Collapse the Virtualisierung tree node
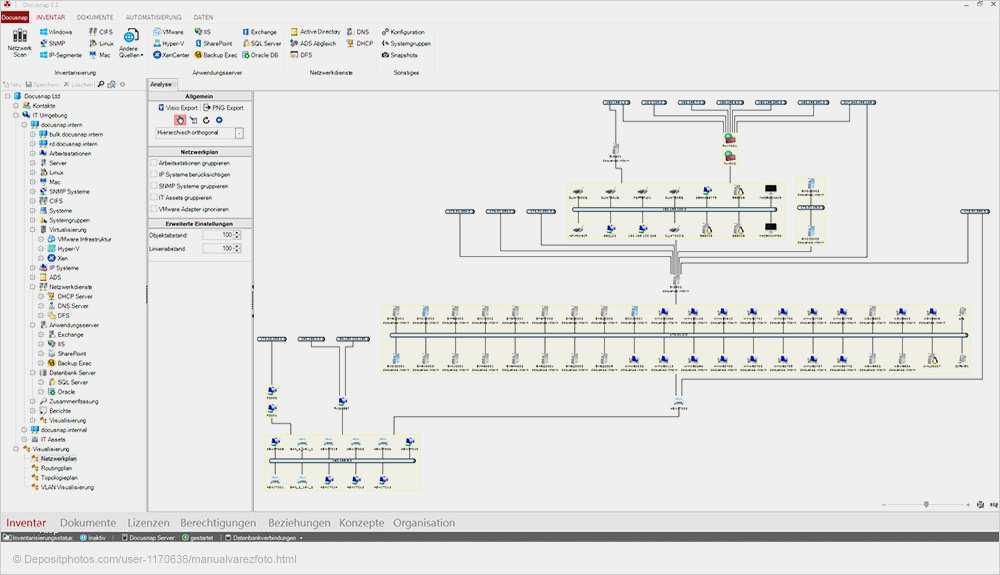The height and width of the screenshot is (575, 1000). (x=33, y=230)
